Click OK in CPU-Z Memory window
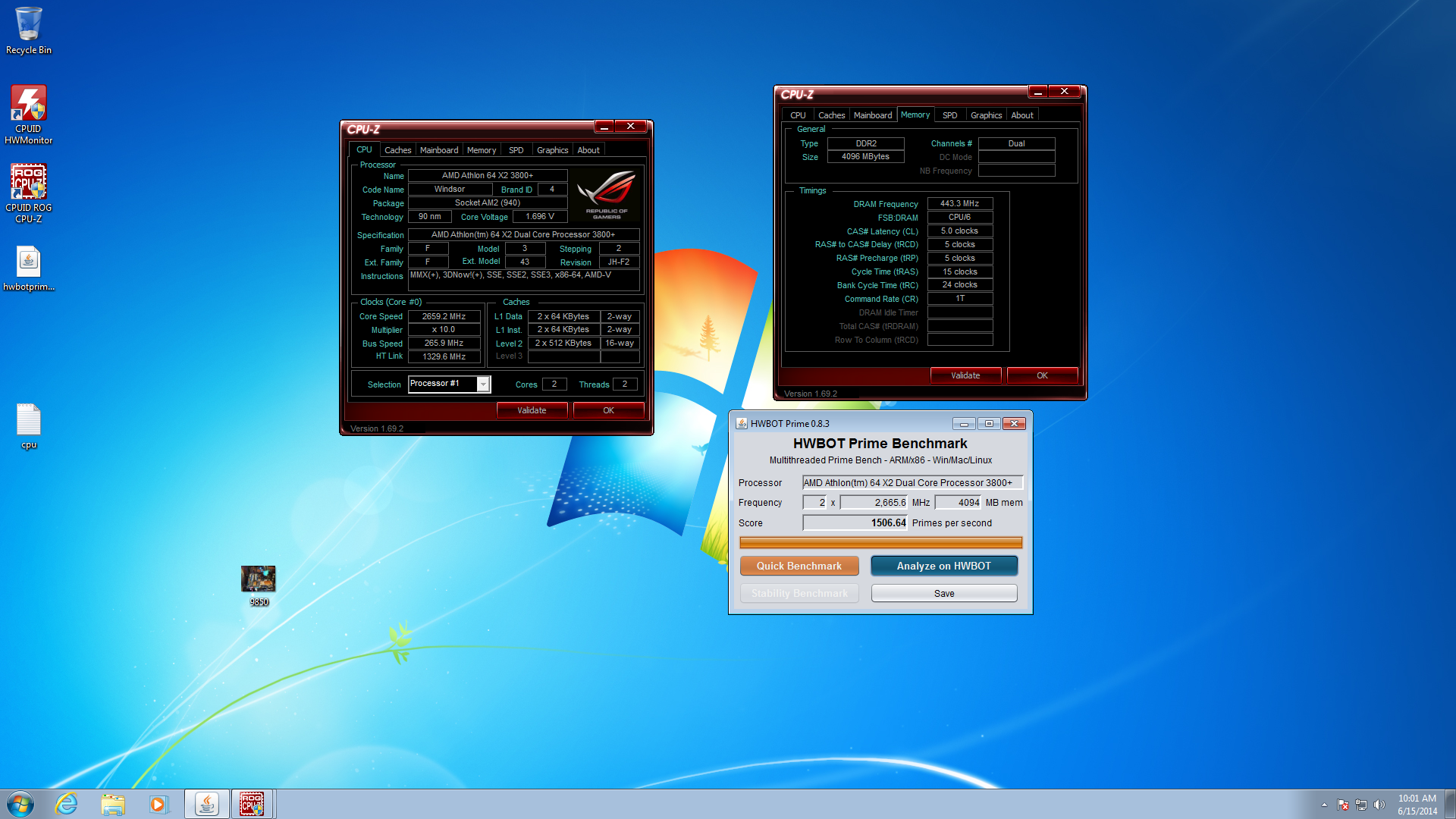The image size is (1456, 819). click(1042, 375)
